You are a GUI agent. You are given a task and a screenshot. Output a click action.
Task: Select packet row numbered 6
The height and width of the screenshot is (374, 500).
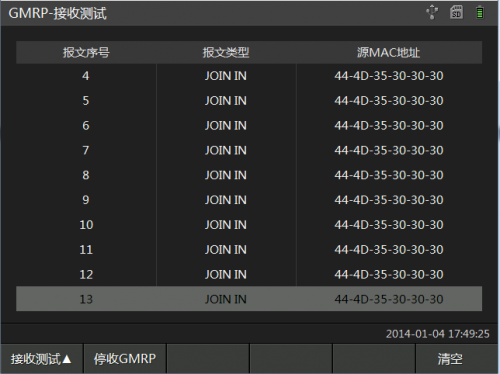(x=249, y=126)
